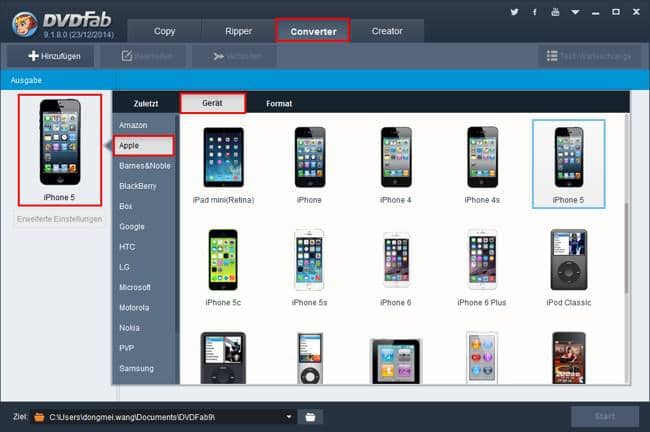The image size is (650, 432).
Task: Choose the iPod Classic device profile
Action: [569, 267]
